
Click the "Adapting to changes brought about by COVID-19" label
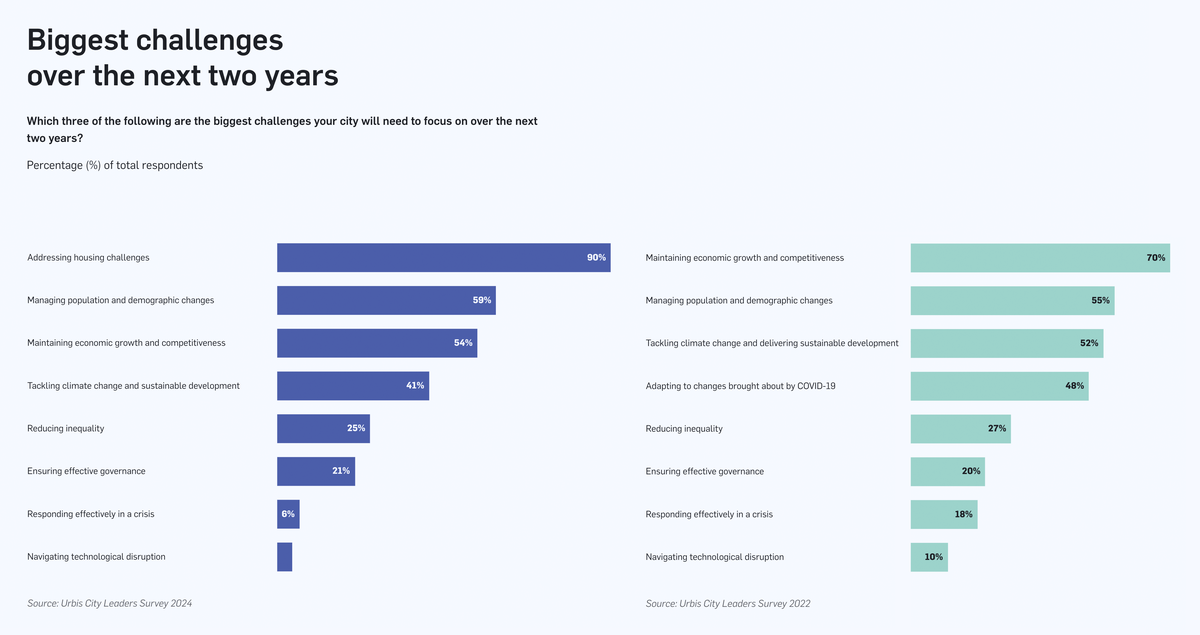point(740,386)
